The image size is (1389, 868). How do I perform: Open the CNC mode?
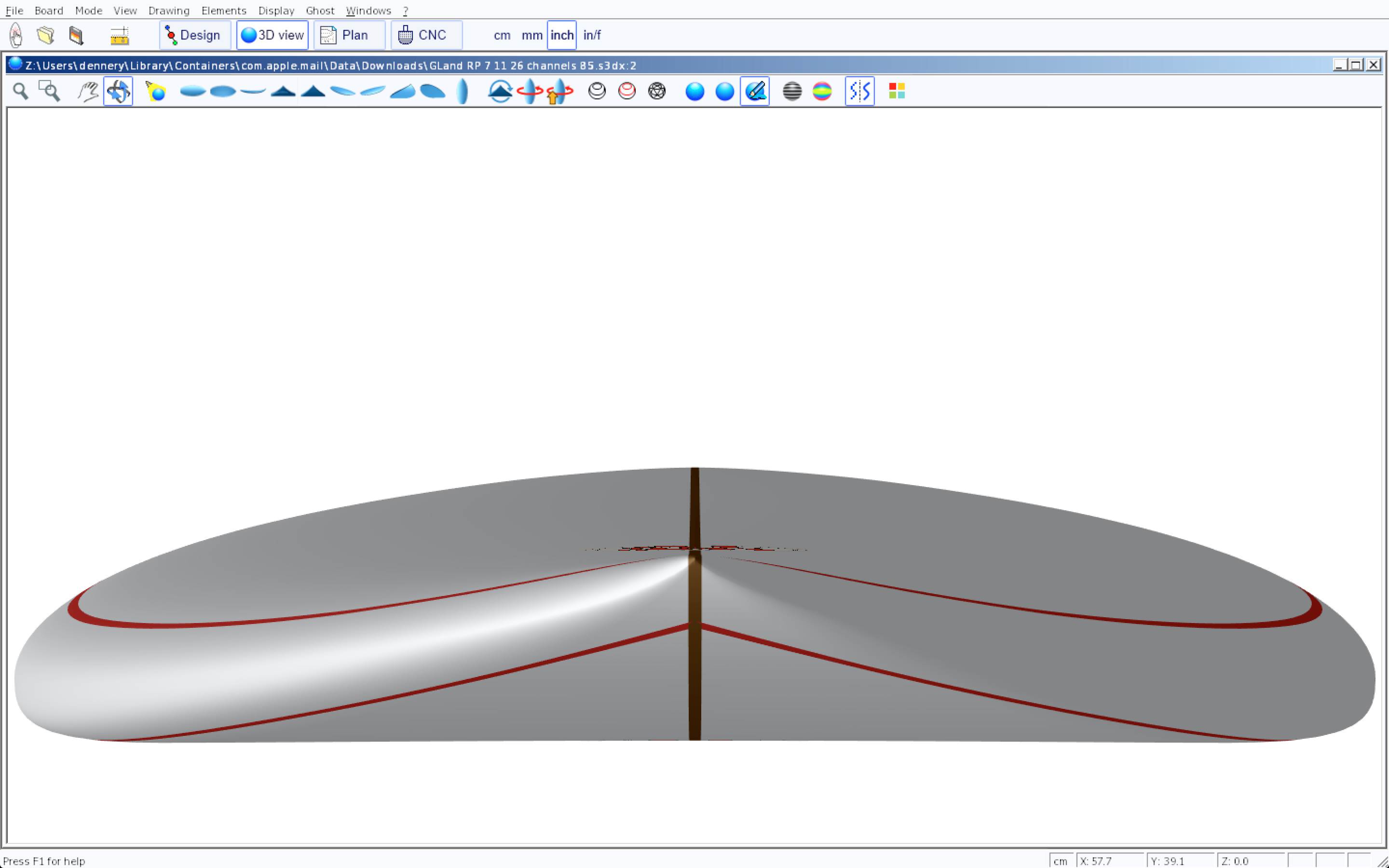(x=426, y=35)
